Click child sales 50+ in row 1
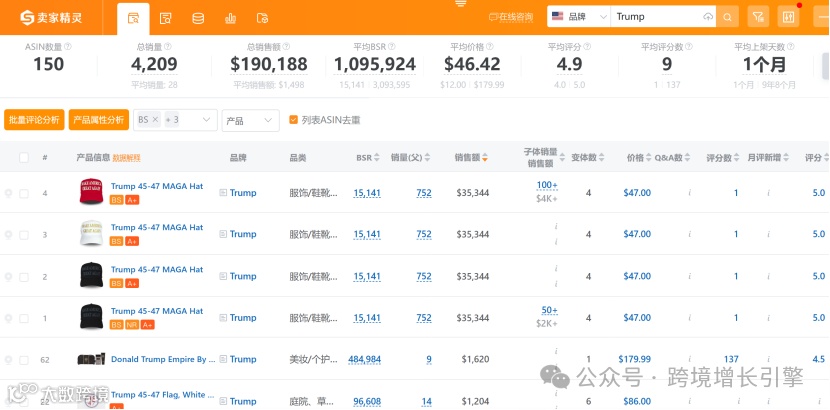Screen dimensions: 830x410 click(x=549, y=311)
